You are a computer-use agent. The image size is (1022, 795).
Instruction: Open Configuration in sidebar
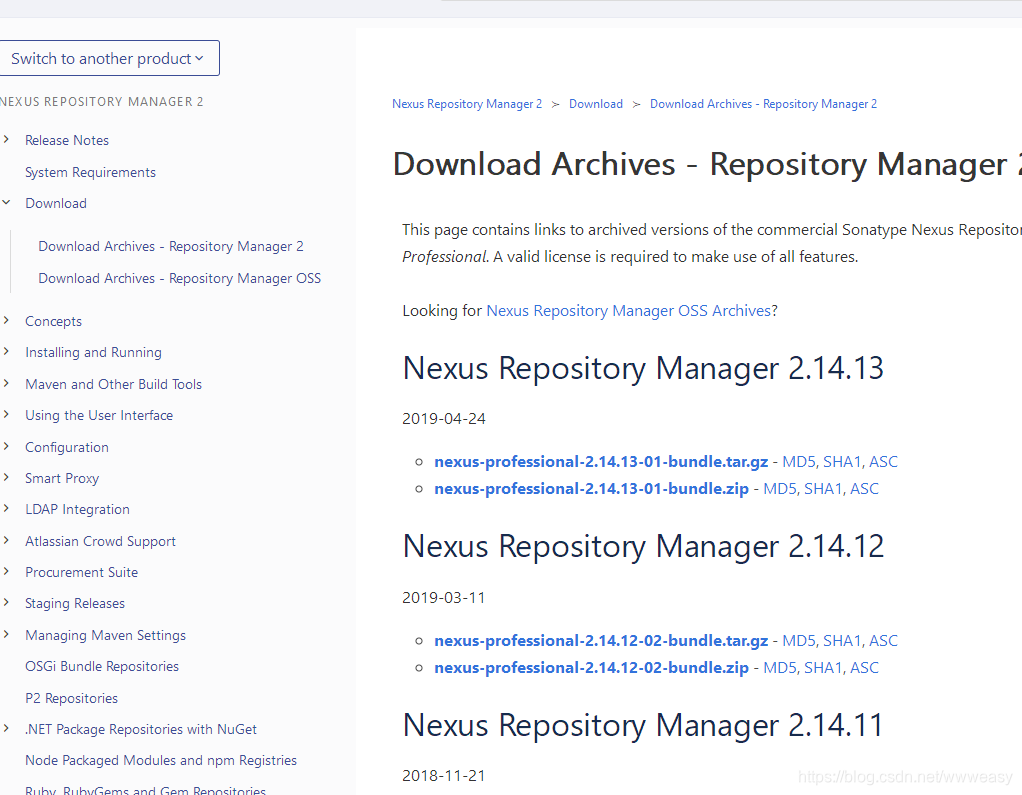[66, 448]
